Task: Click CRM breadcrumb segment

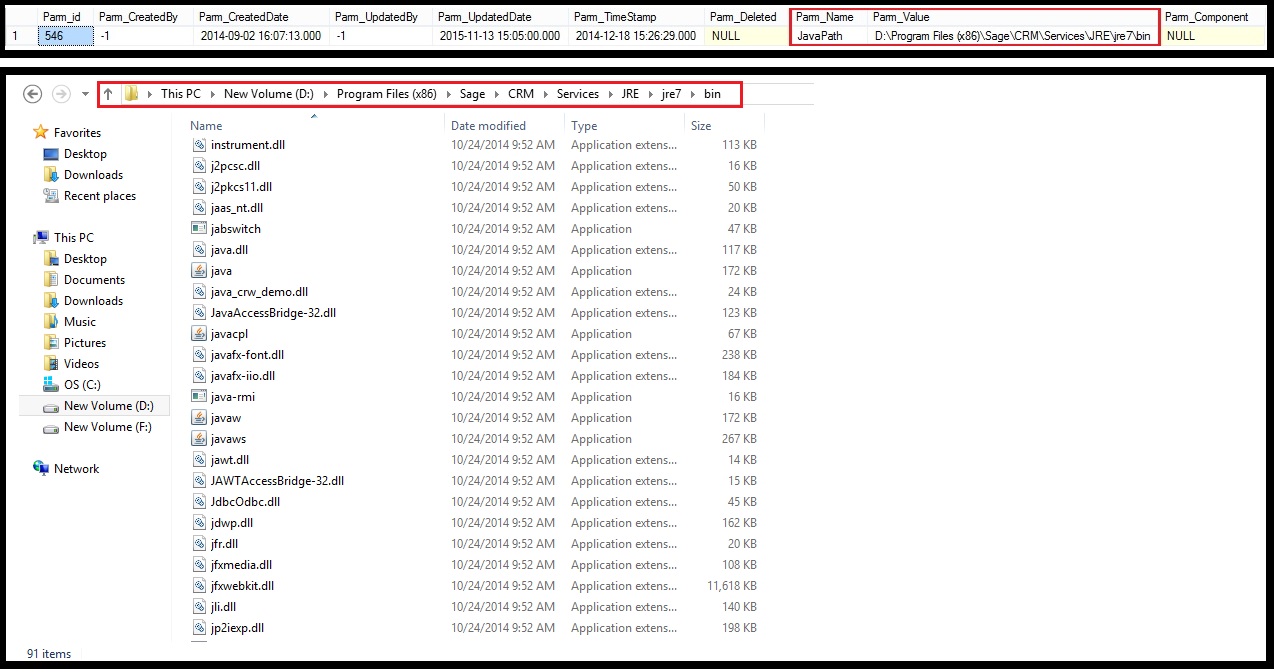Action: pos(521,94)
